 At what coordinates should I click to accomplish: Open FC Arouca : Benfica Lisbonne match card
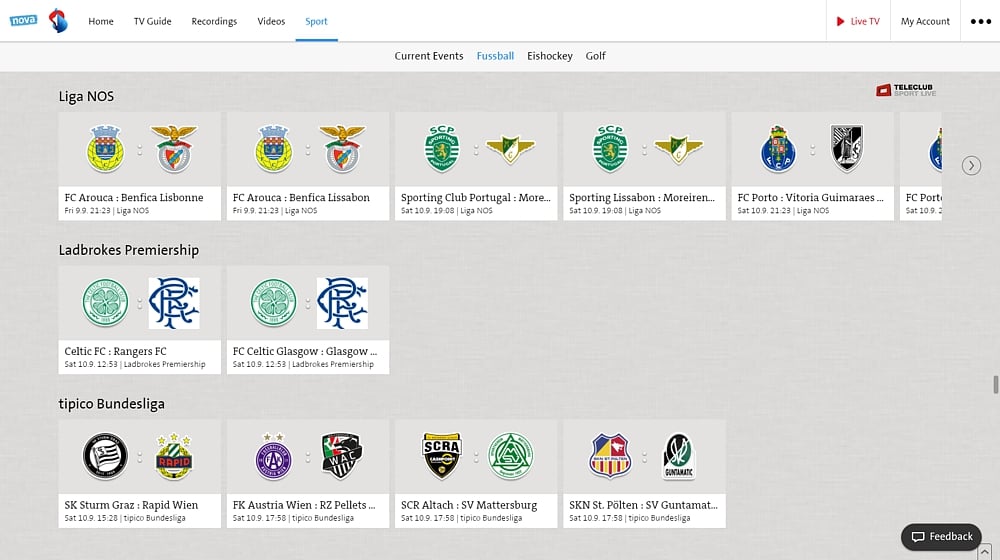[140, 166]
